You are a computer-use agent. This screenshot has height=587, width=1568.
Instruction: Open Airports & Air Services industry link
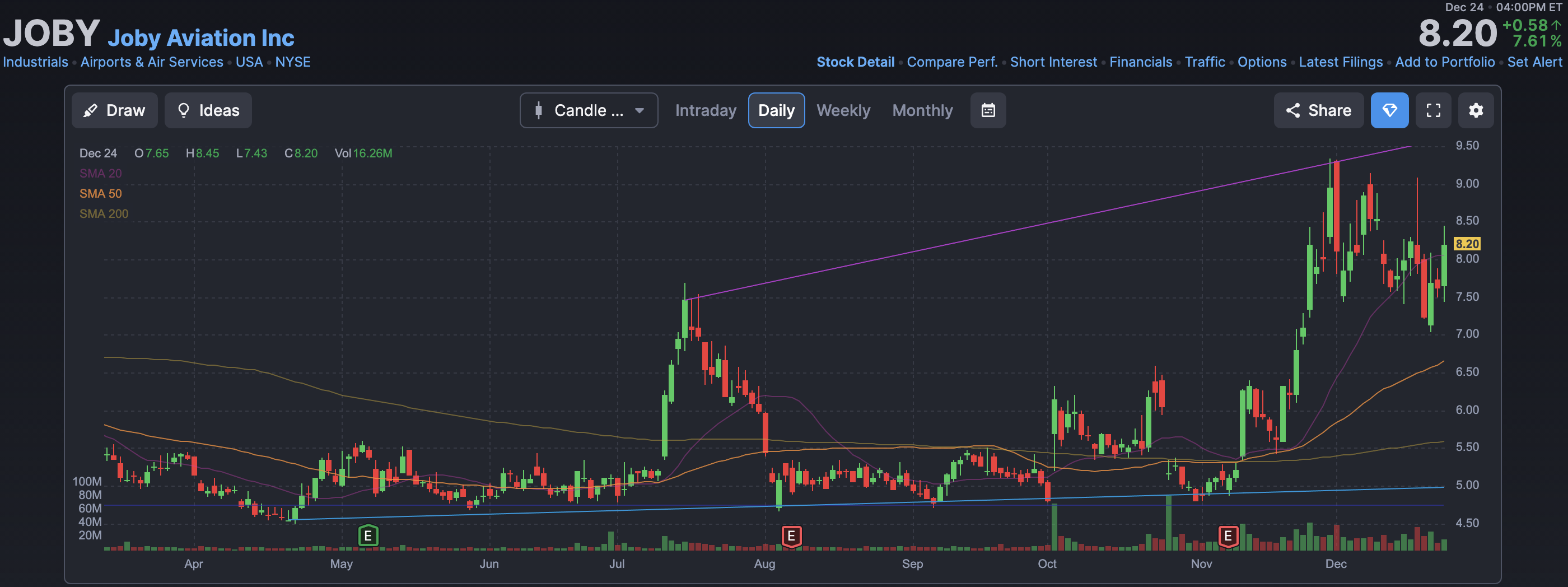pyautogui.click(x=152, y=62)
